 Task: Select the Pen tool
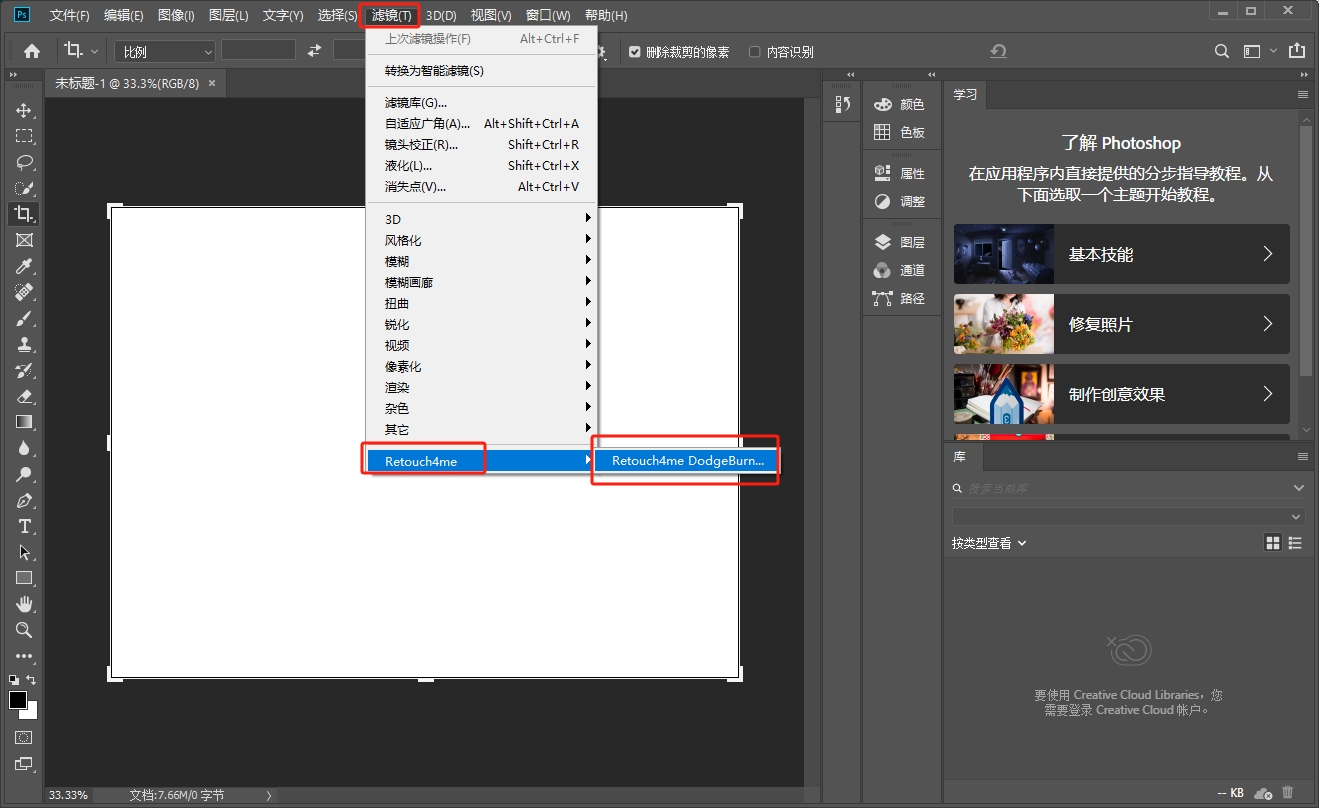(24, 500)
